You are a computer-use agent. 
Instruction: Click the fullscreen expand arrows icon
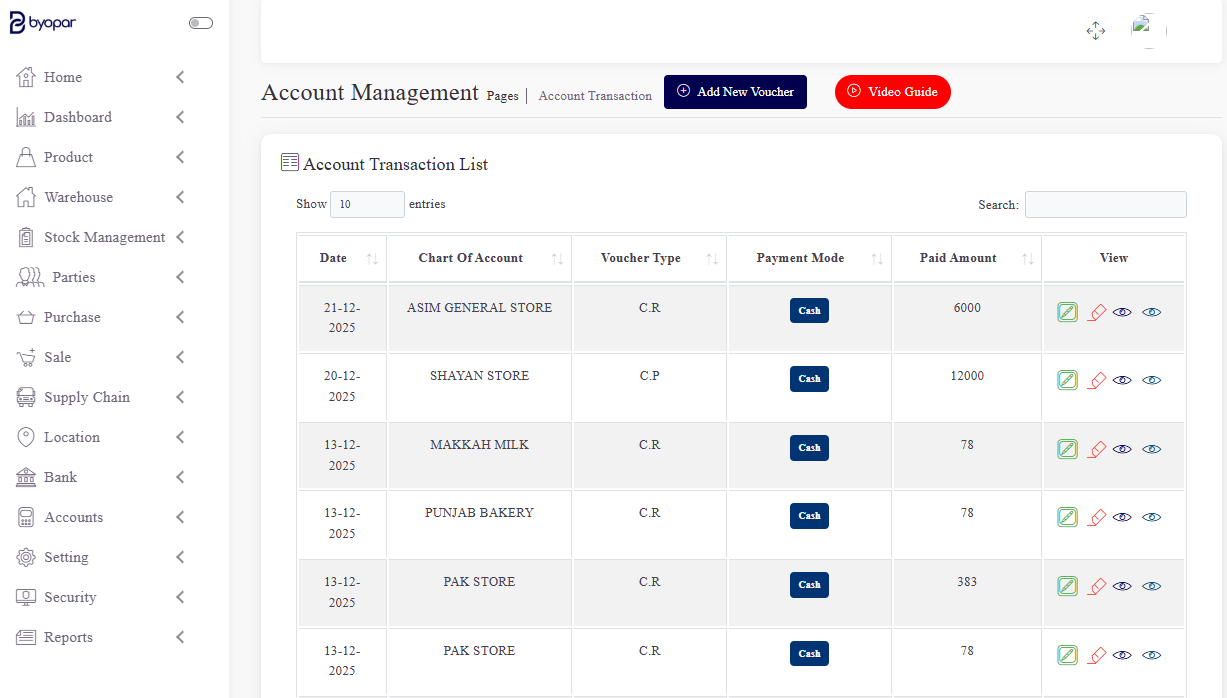pyautogui.click(x=1095, y=31)
